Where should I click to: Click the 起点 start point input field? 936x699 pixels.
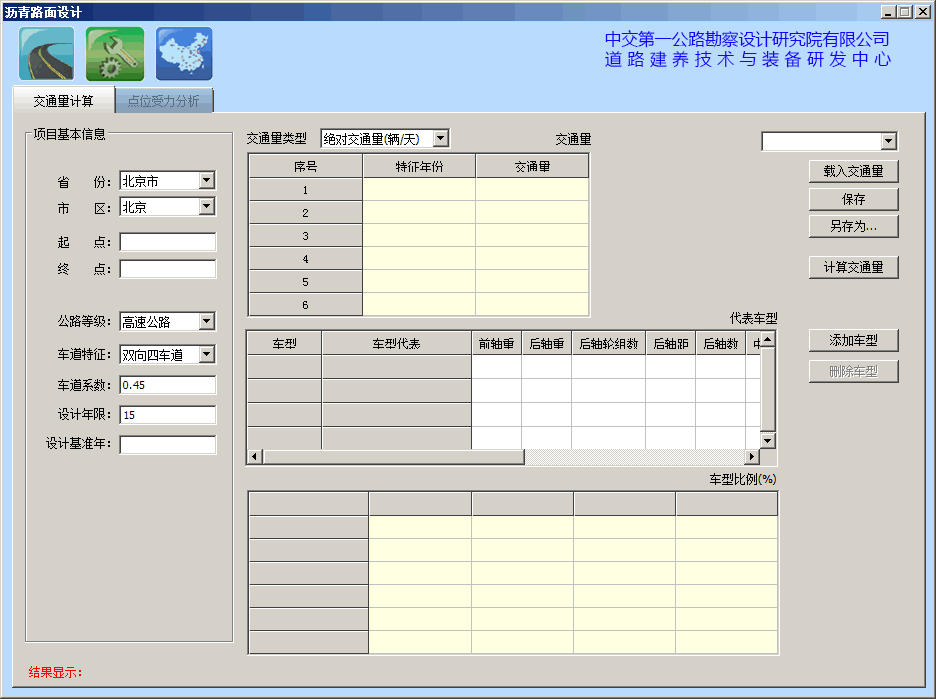pos(167,242)
